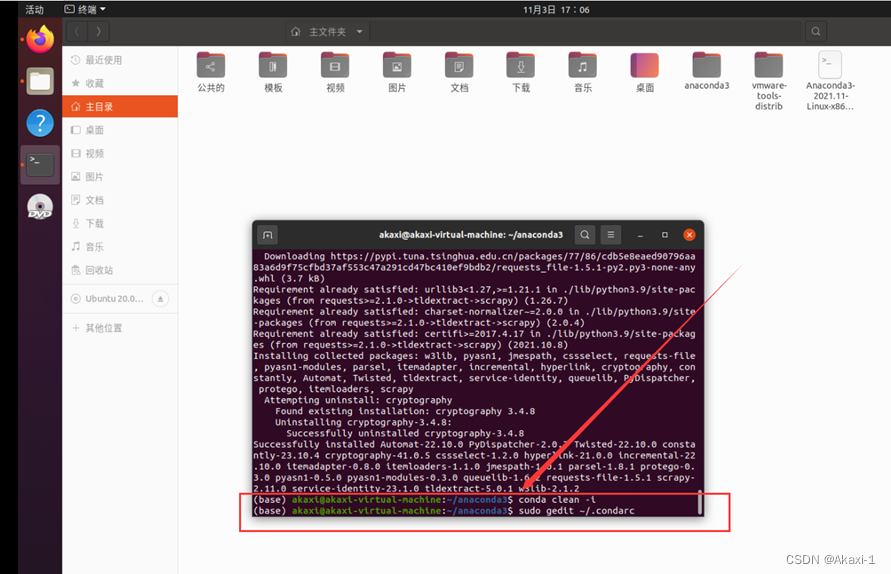The height and width of the screenshot is (574, 891).
Task: Select 音乐 in the sidebar
Action: coord(120,247)
